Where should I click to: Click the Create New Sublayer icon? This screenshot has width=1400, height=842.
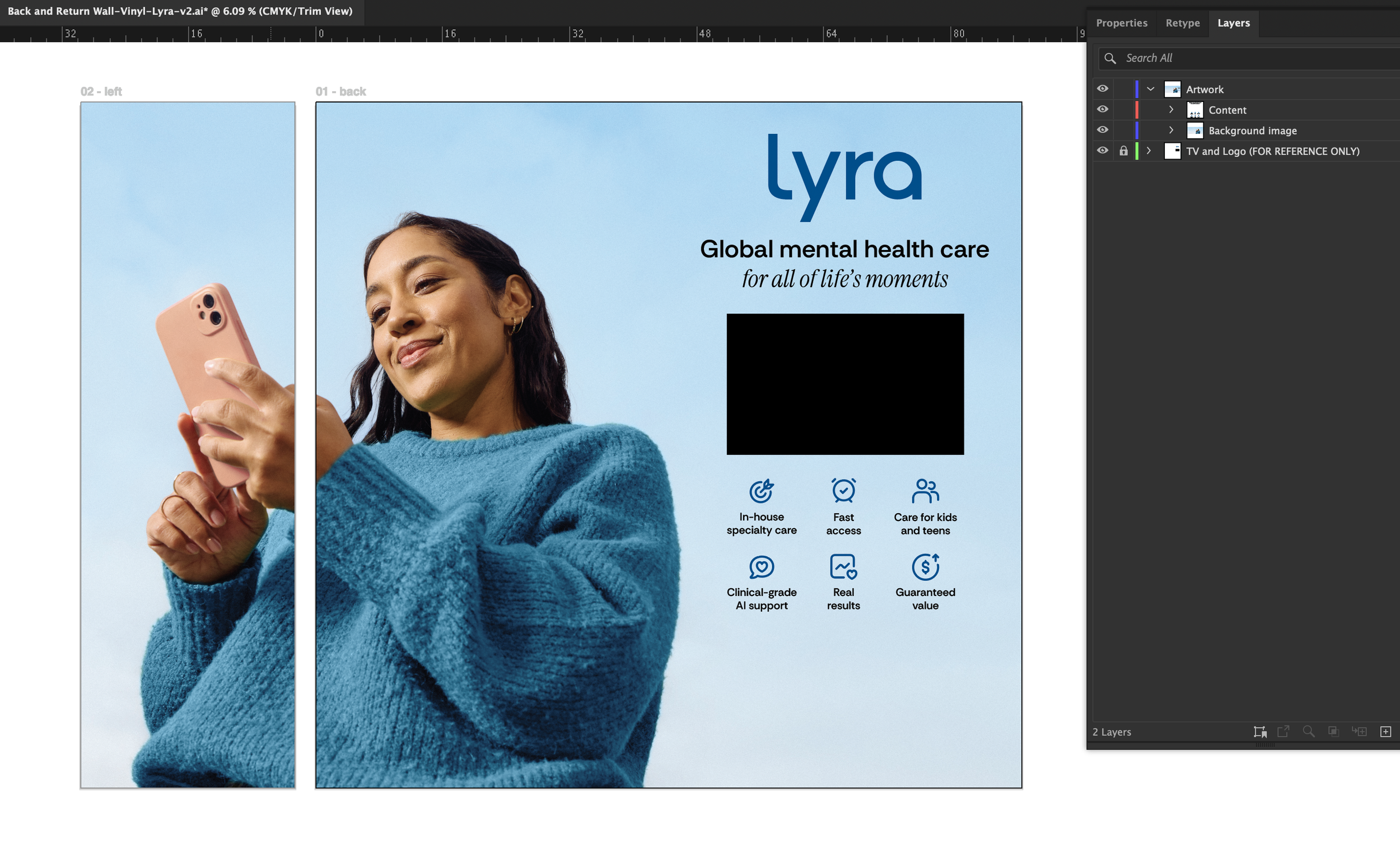click(x=1360, y=732)
